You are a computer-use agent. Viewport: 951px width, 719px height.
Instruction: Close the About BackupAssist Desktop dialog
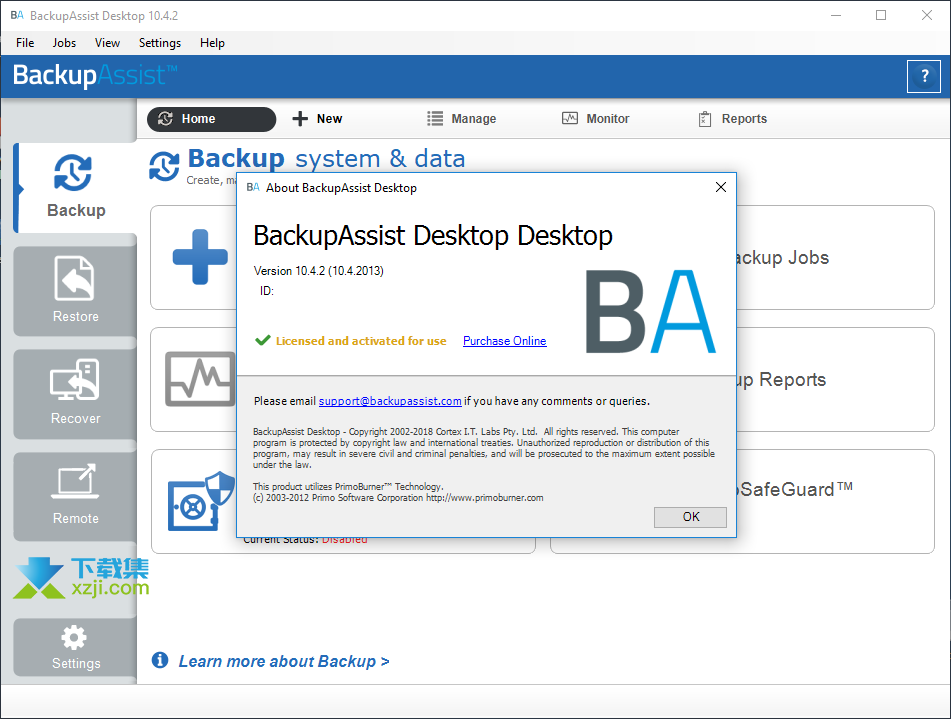[721, 187]
